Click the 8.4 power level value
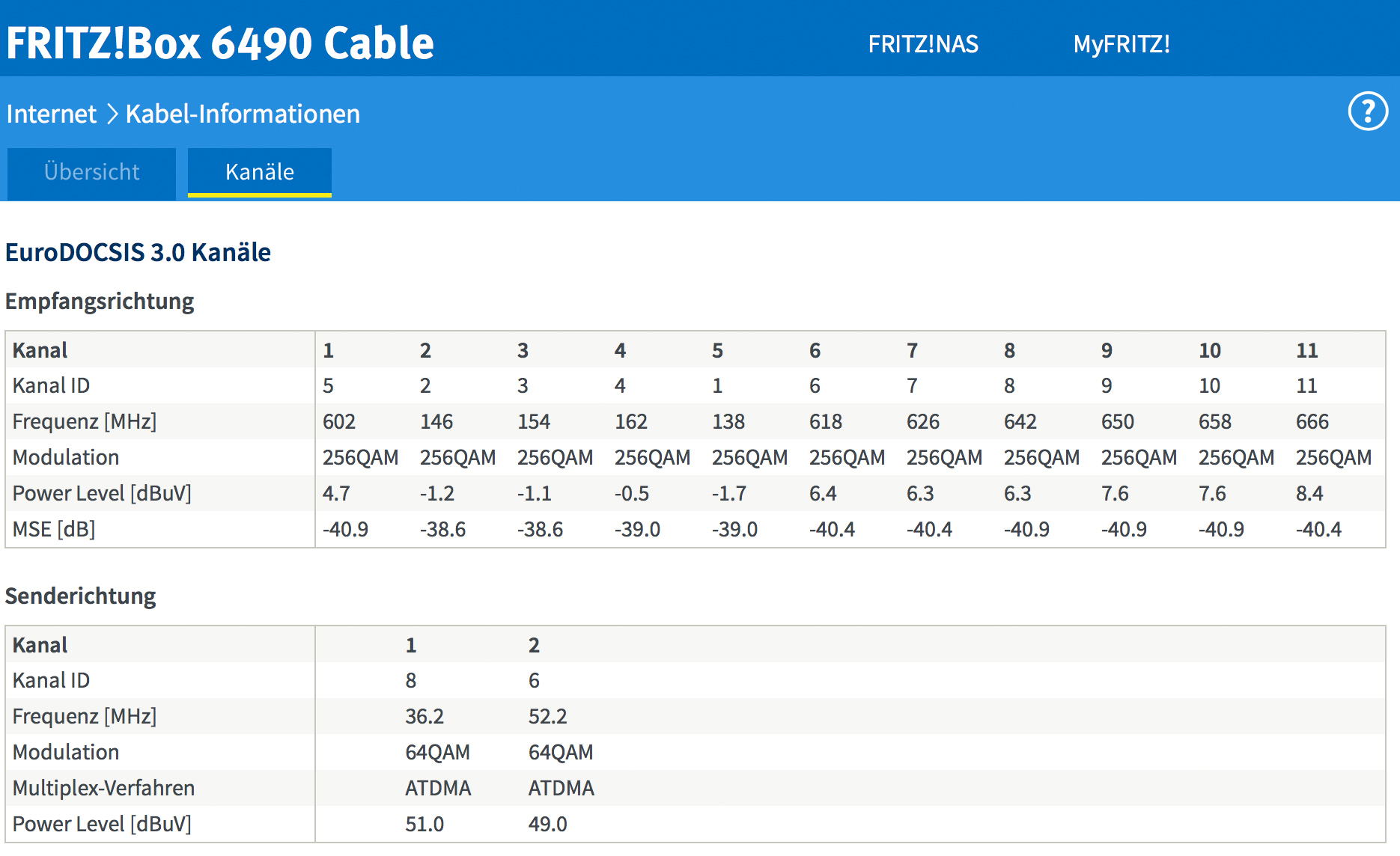This screenshot has width=1400, height=856. tap(1309, 493)
